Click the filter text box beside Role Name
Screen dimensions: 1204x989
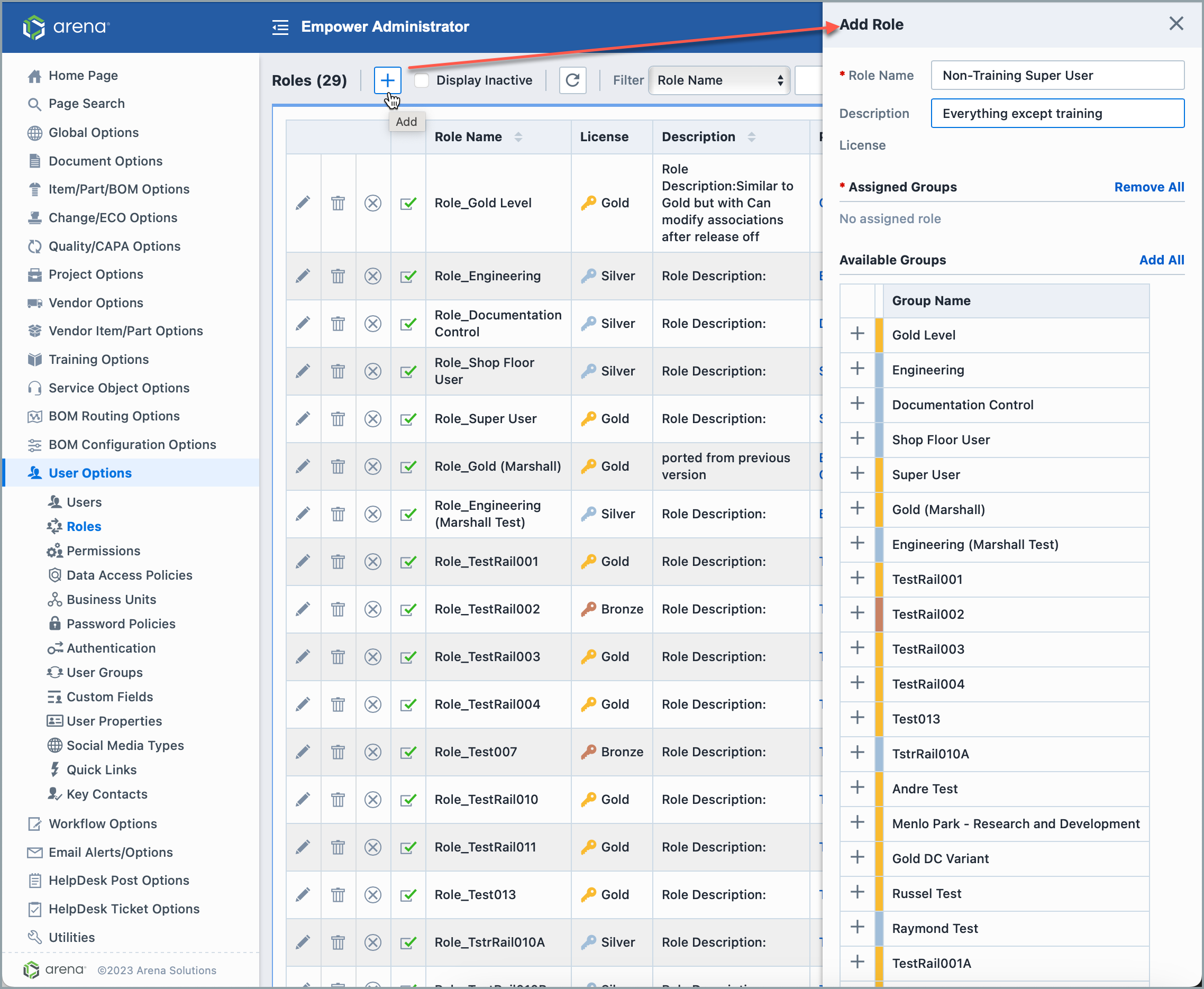[808, 80]
